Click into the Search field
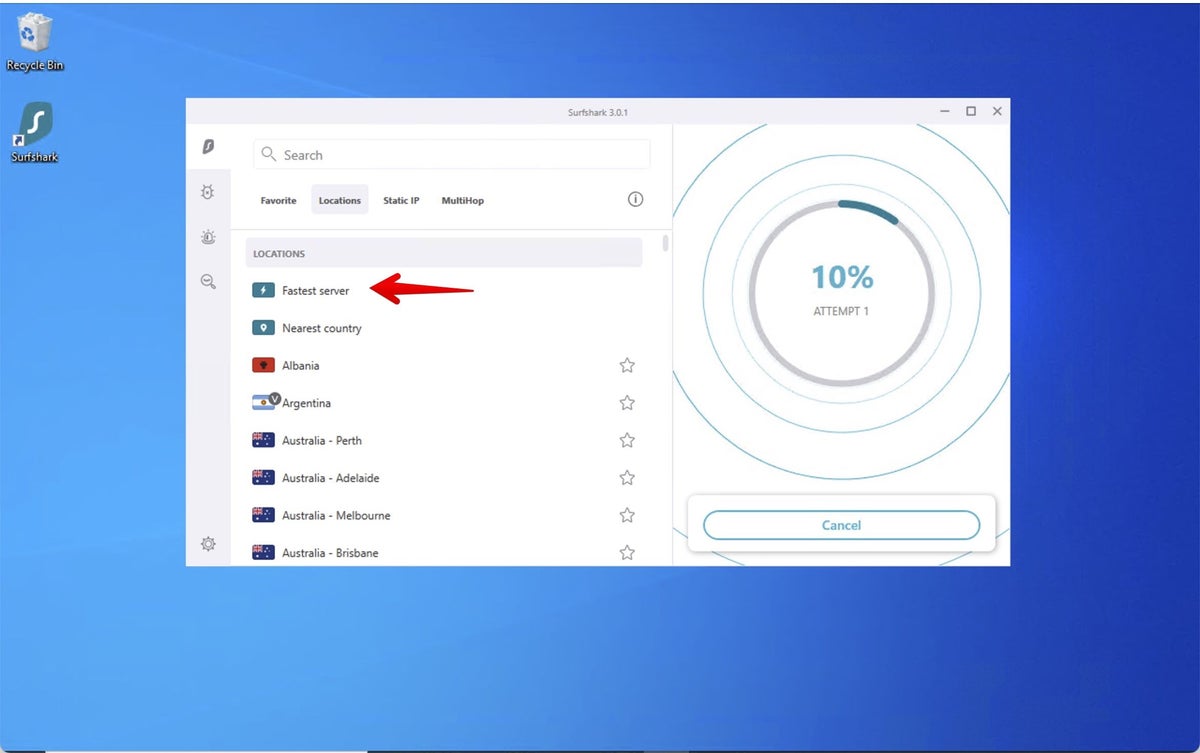1200x753 pixels. (x=452, y=155)
